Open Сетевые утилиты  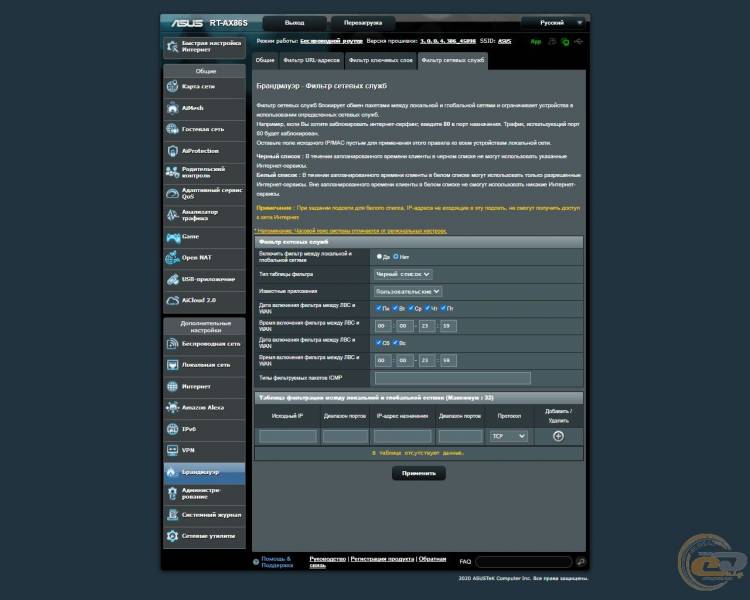(204, 536)
